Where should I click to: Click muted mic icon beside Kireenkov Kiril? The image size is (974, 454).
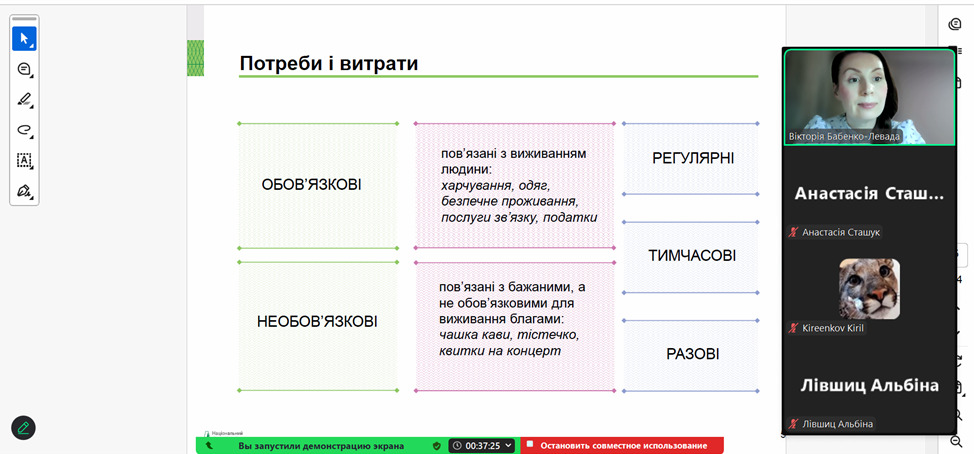[794, 328]
